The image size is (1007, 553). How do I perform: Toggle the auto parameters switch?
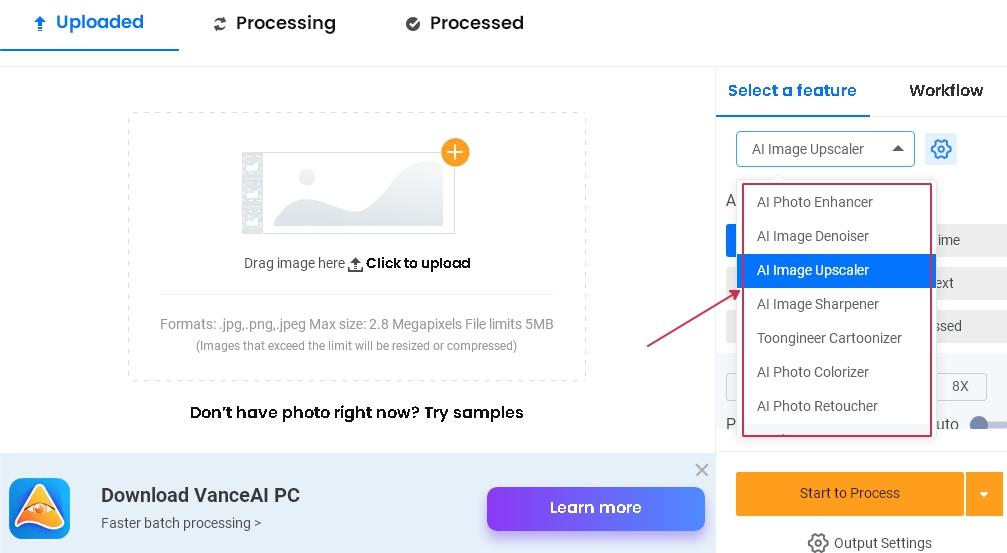click(x=988, y=424)
